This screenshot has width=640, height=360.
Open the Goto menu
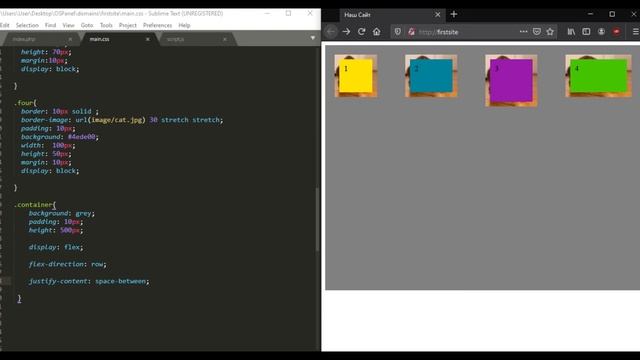[x=87, y=25]
